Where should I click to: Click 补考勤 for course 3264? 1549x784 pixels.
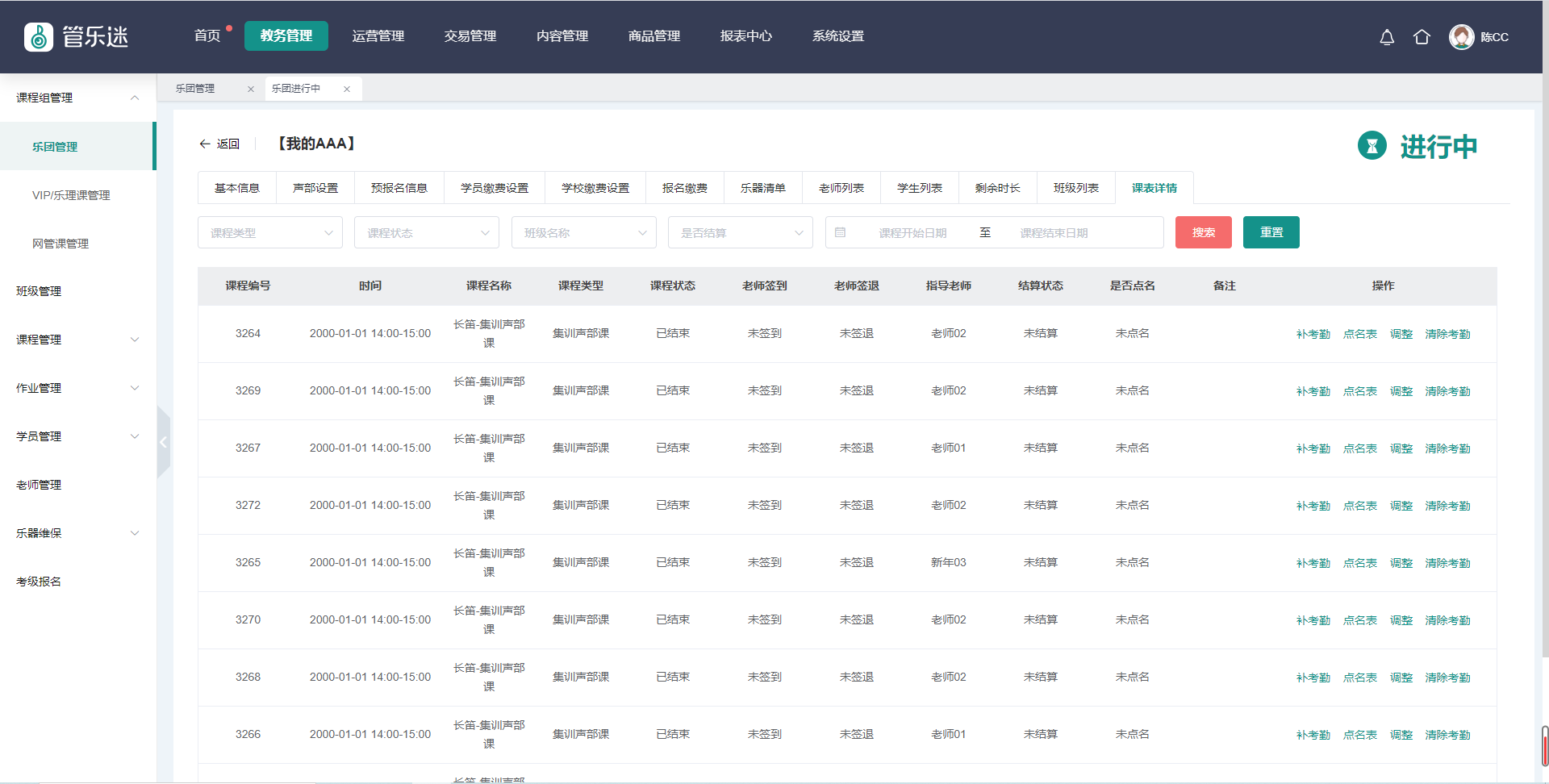click(x=1313, y=334)
